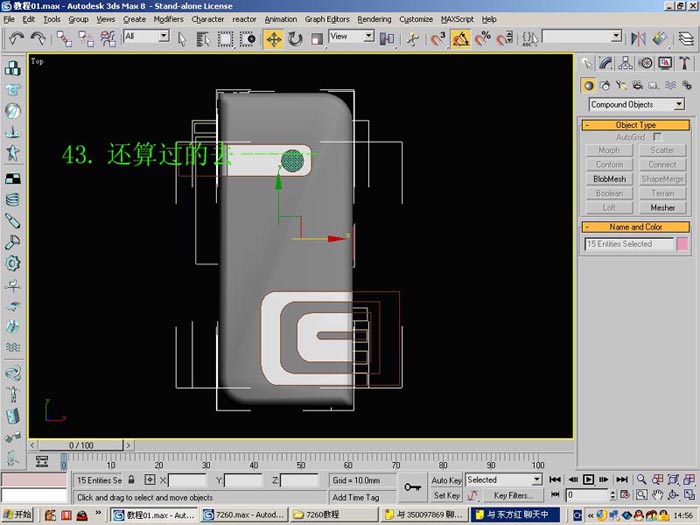This screenshot has width=700, height=525.
Task: Click the BlobMesh button
Action: coord(609,179)
